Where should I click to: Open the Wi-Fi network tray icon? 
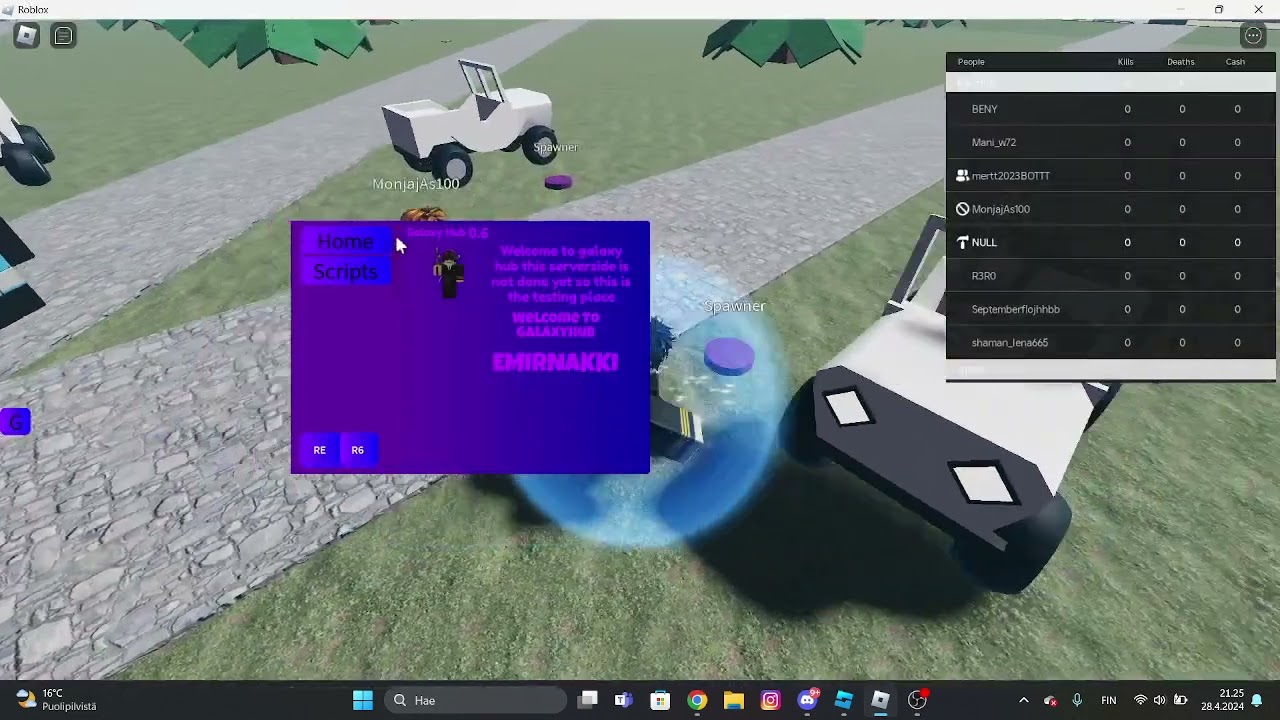point(1140,700)
